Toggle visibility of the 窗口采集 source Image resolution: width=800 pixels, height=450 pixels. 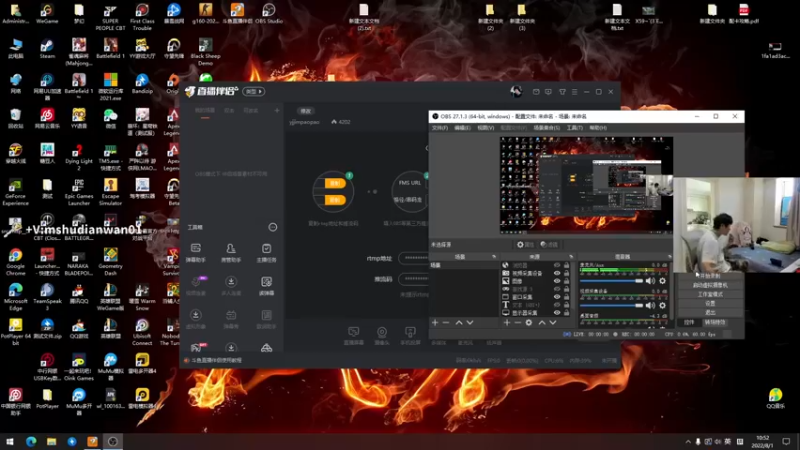(557, 296)
